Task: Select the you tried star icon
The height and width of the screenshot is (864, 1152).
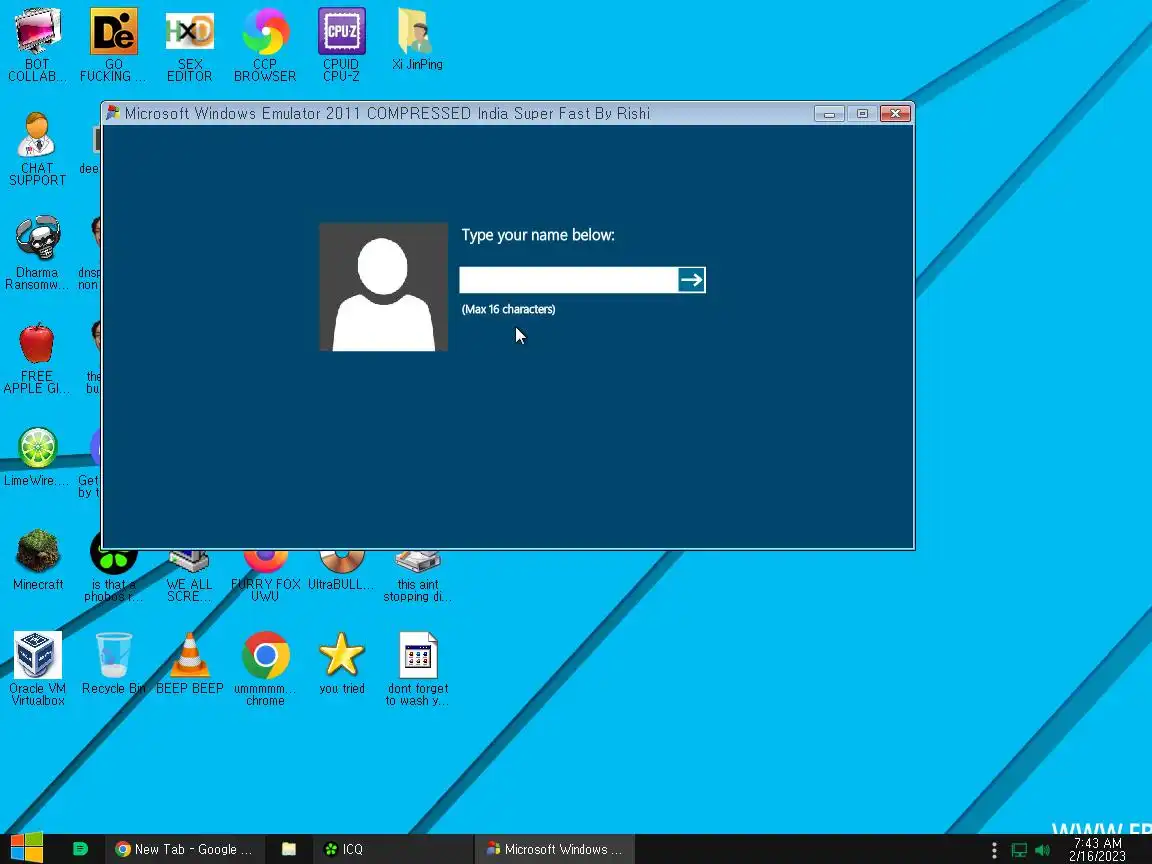Action: tap(342, 663)
